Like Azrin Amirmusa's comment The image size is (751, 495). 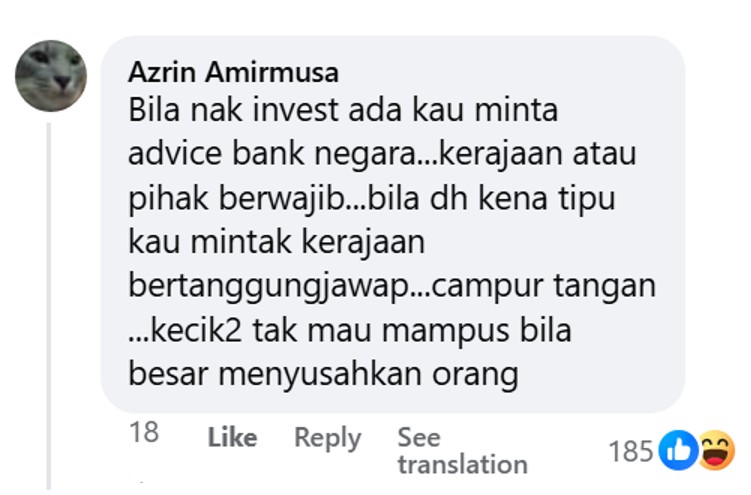(x=232, y=438)
